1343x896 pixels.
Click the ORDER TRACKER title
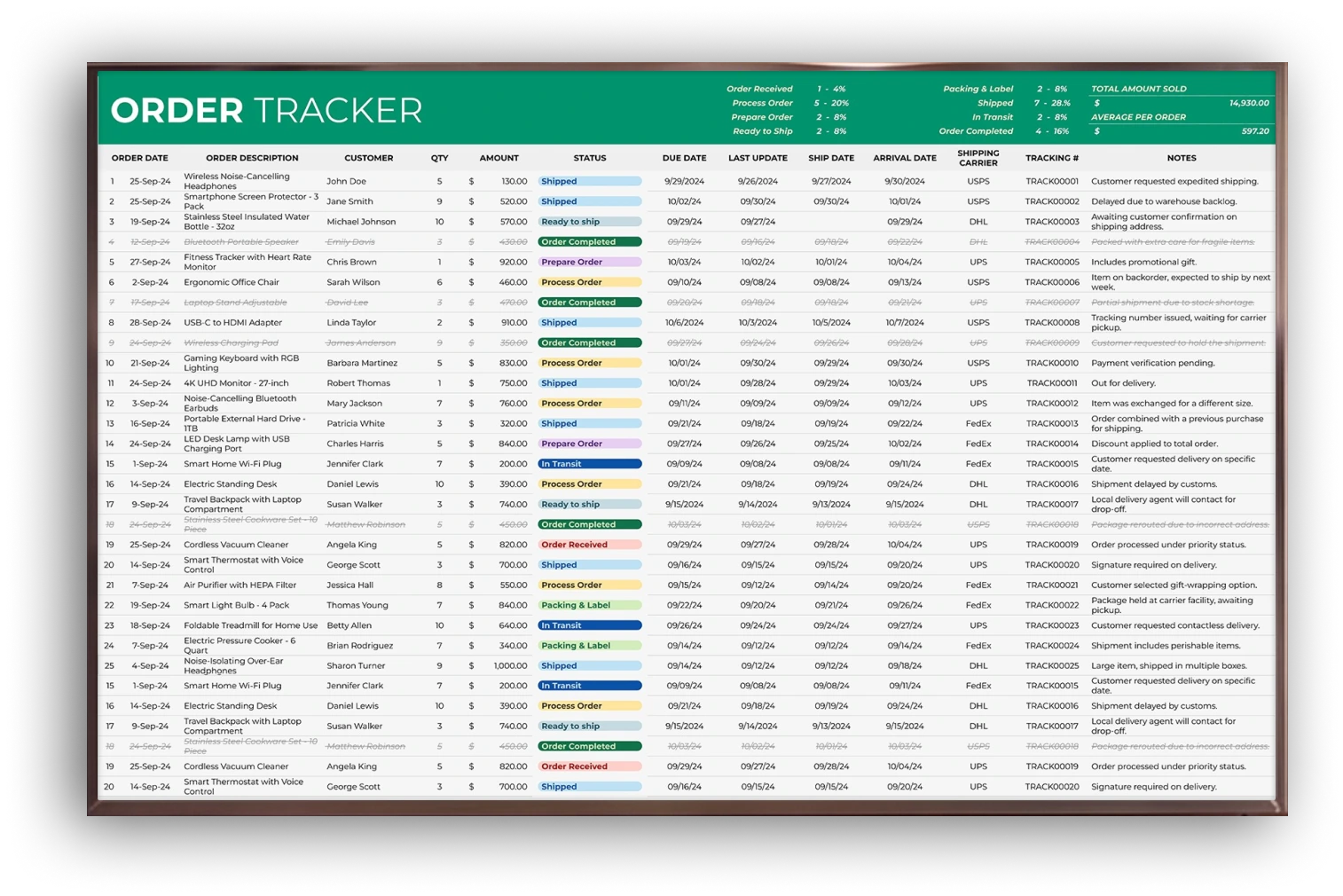click(x=266, y=111)
